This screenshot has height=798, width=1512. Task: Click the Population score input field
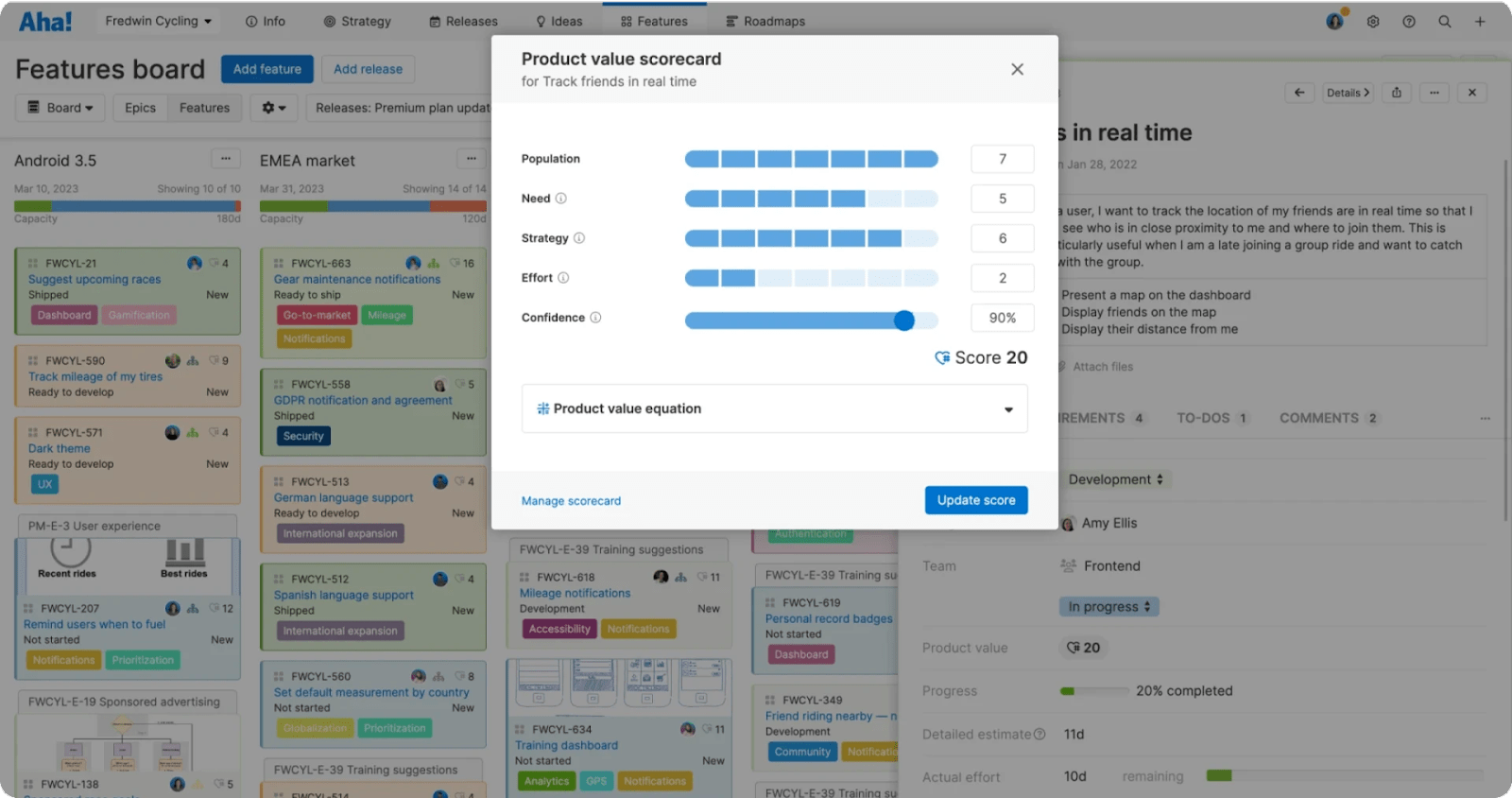click(x=1002, y=159)
